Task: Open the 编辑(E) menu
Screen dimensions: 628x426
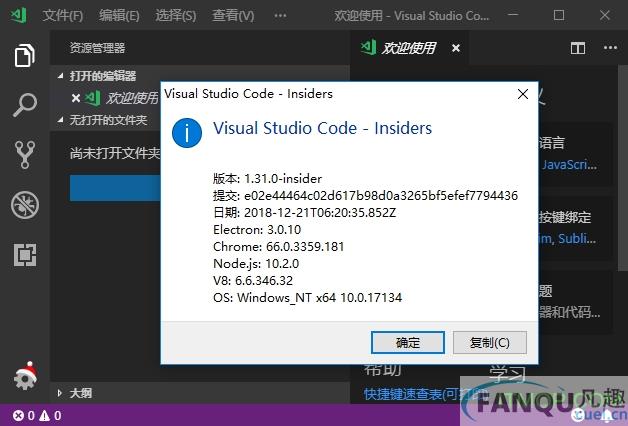Action: [x=119, y=16]
